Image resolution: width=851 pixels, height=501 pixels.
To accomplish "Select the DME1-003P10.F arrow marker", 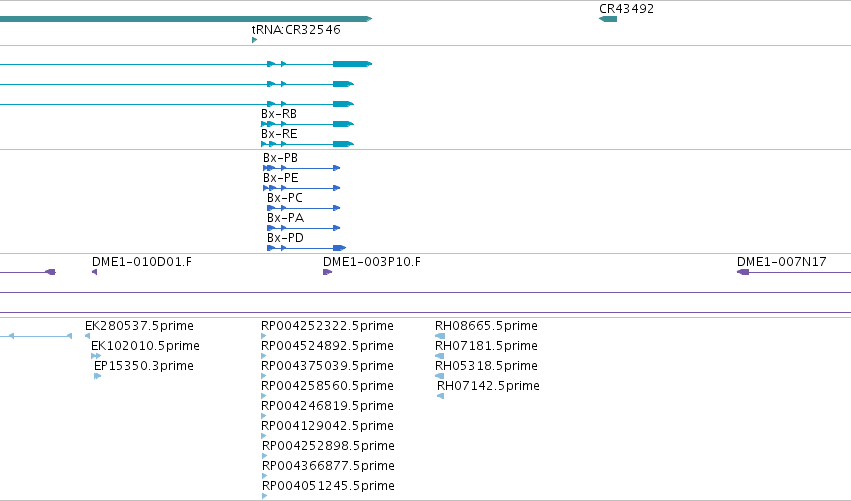I will [327, 272].
